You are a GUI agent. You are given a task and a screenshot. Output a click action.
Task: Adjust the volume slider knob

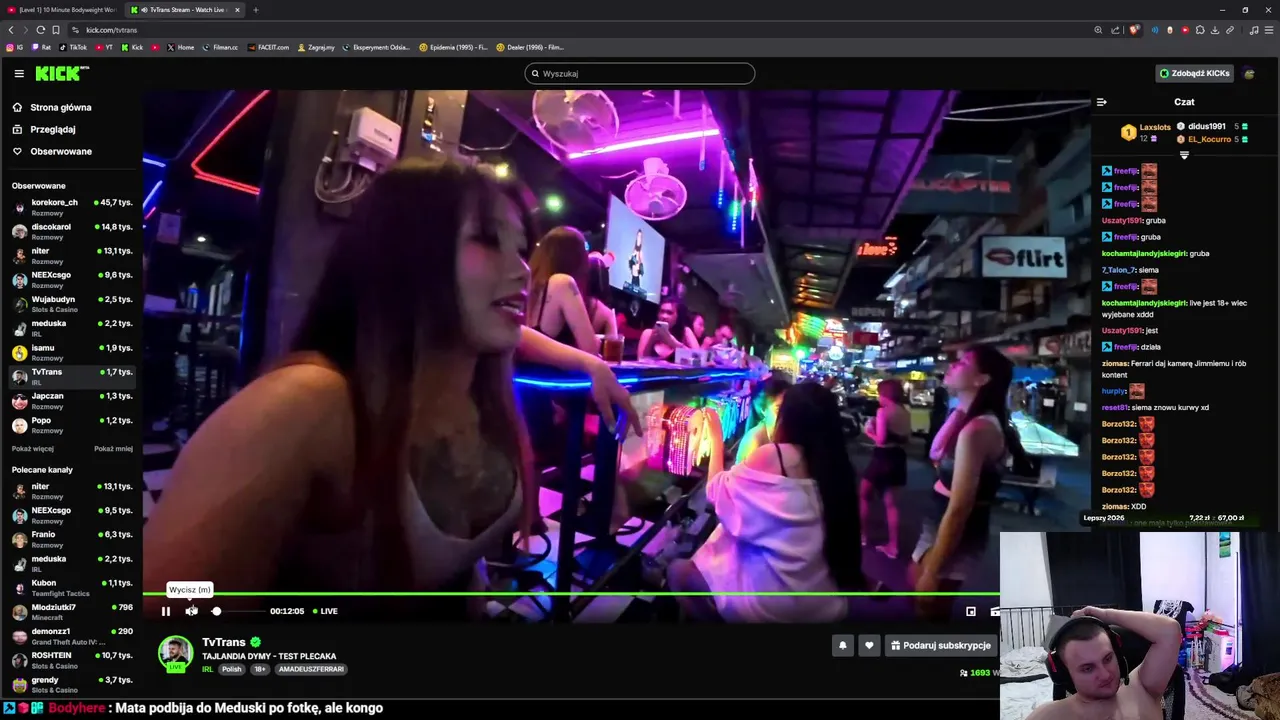click(216, 611)
